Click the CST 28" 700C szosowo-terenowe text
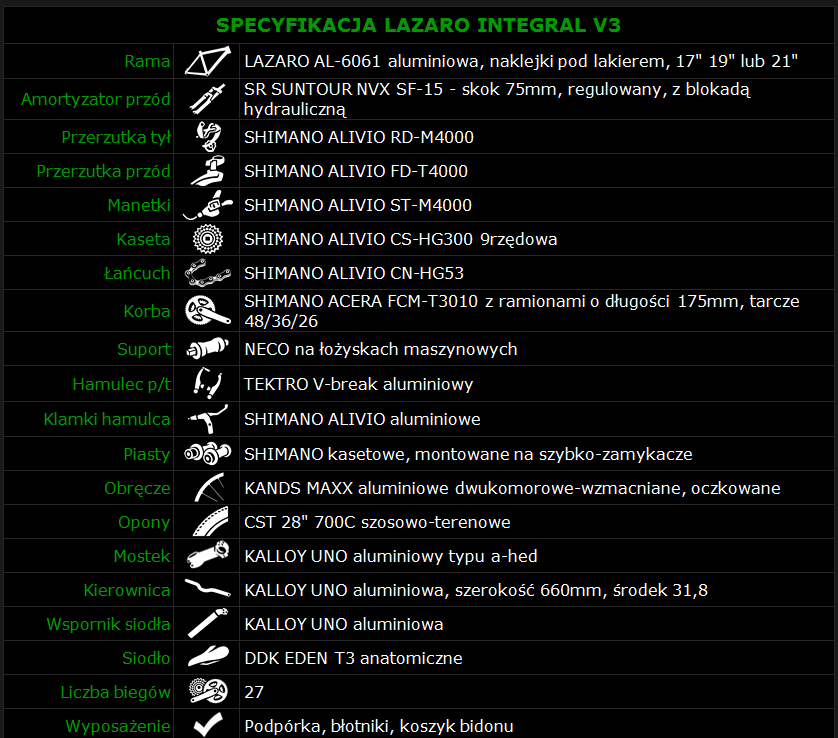 click(x=377, y=522)
